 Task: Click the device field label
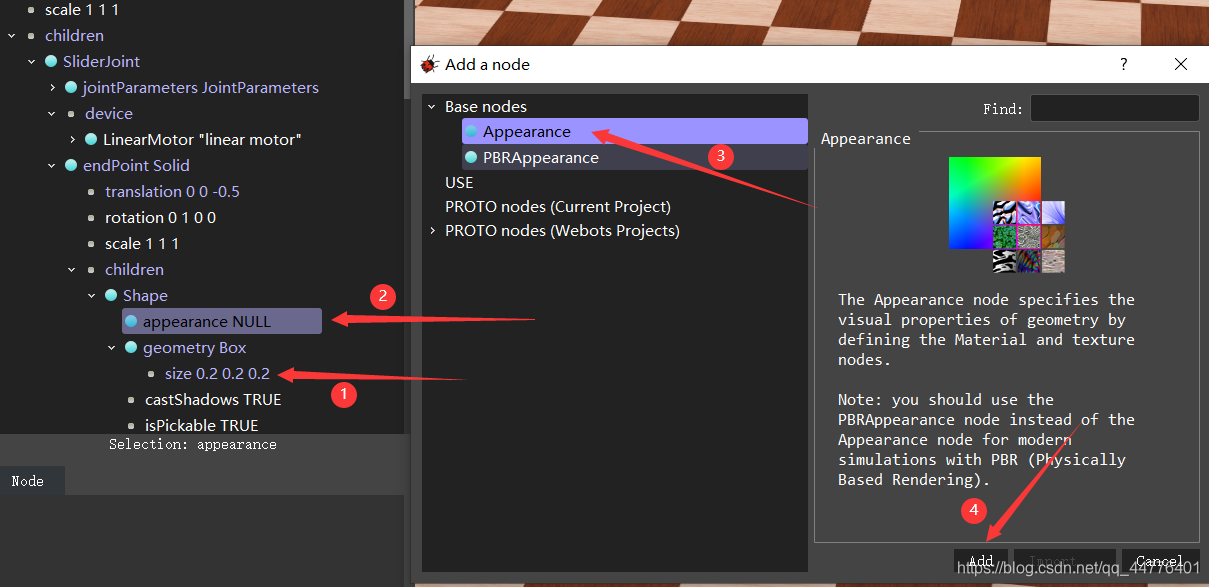pos(109,114)
